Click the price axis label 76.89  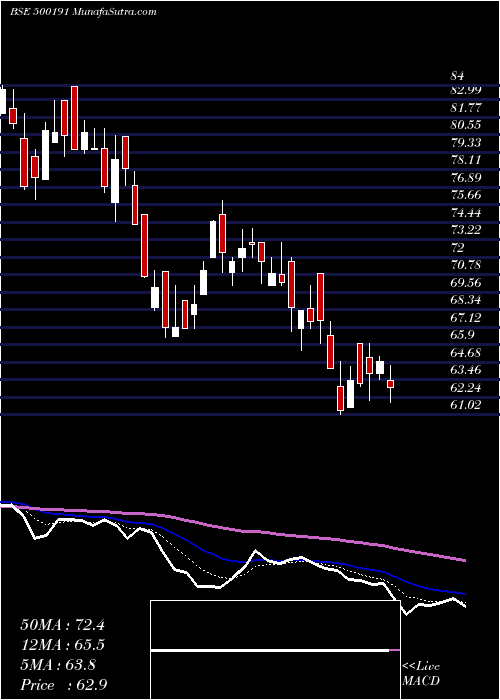[466, 177]
